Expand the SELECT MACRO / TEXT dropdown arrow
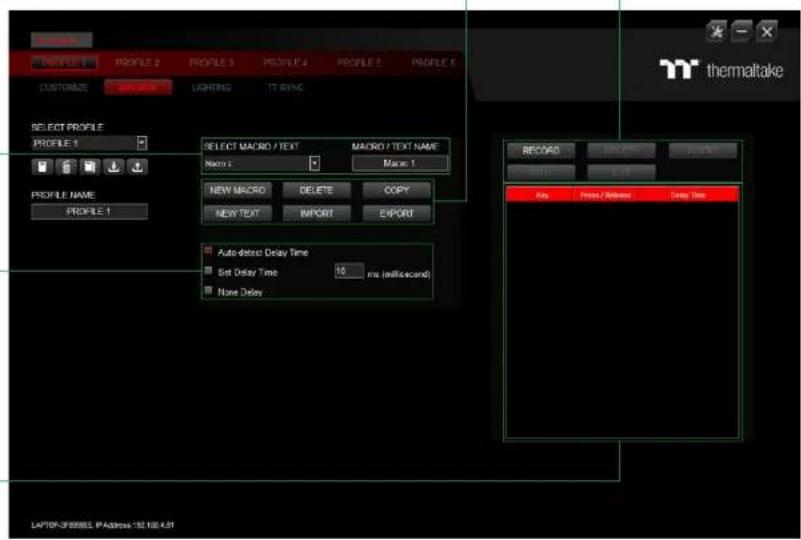801x540 pixels. 315,163
